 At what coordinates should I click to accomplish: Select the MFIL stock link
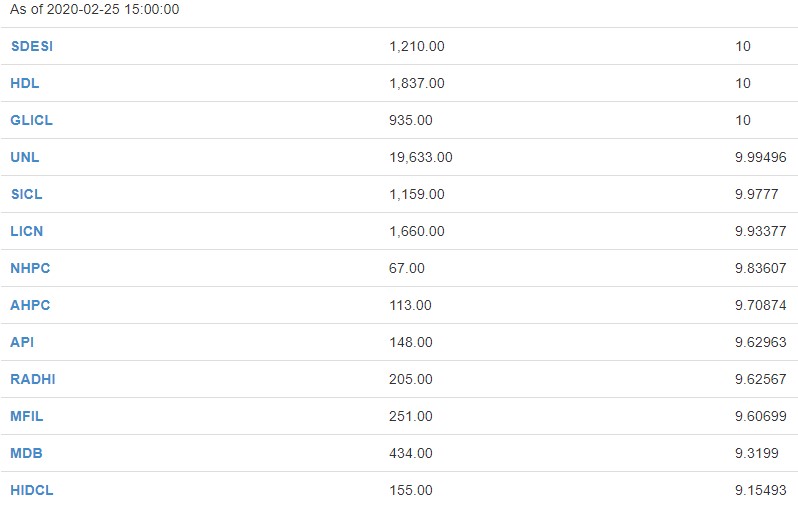point(27,416)
